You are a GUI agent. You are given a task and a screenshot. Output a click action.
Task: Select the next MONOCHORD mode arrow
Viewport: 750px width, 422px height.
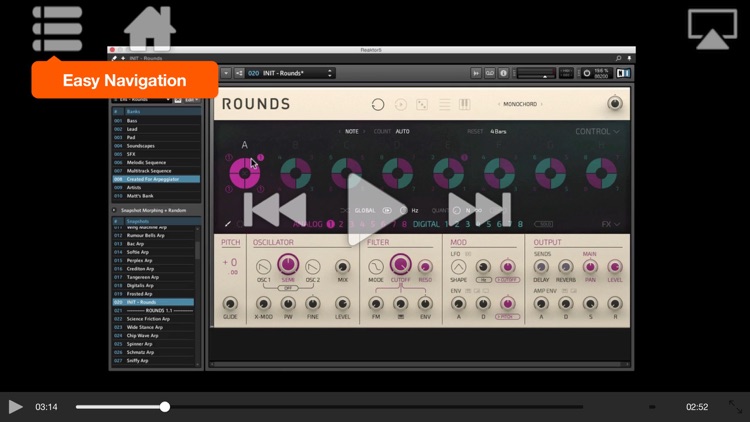(x=541, y=104)
